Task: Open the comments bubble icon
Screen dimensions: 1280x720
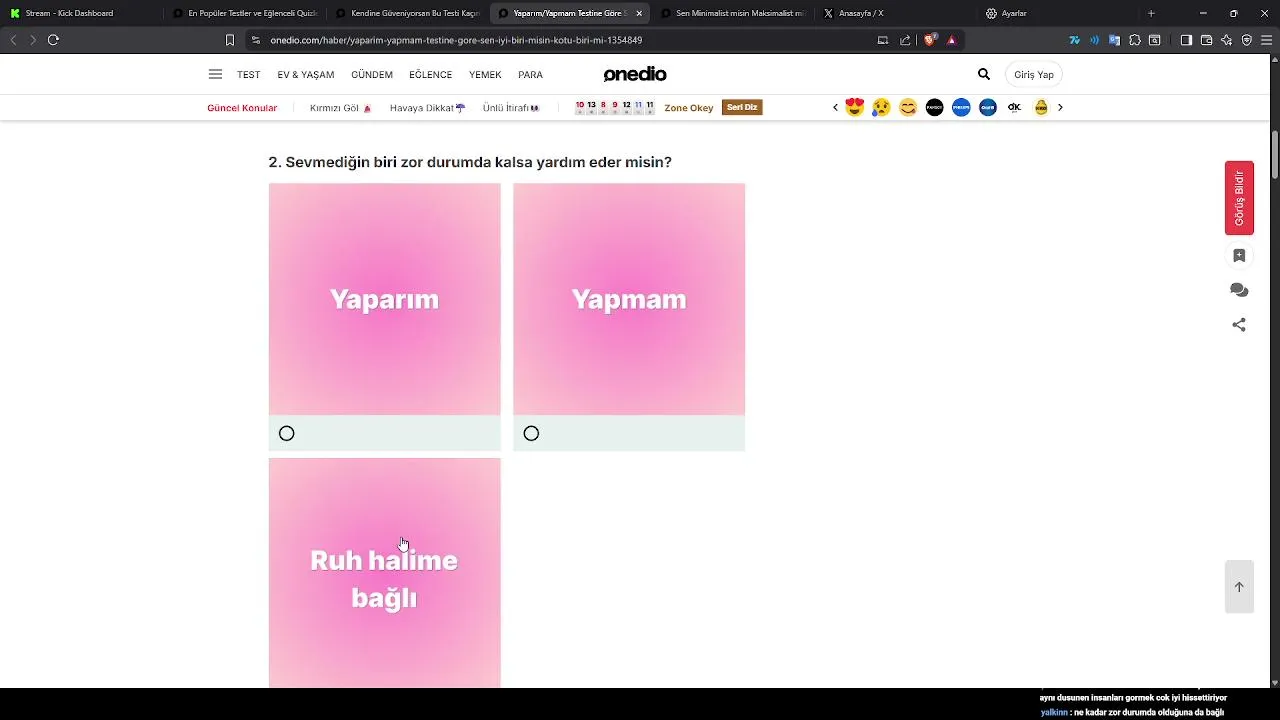Action: tap(1239, 290)
